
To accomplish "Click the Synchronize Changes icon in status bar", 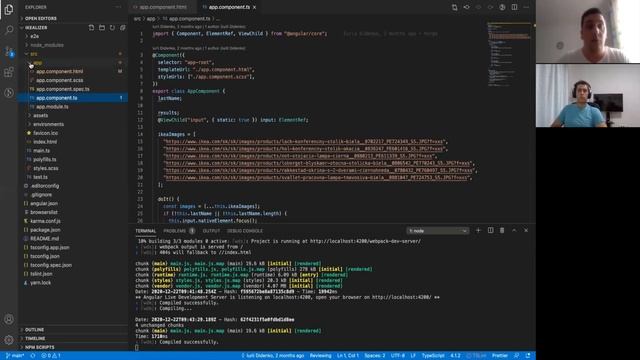I will coord(33,356).
